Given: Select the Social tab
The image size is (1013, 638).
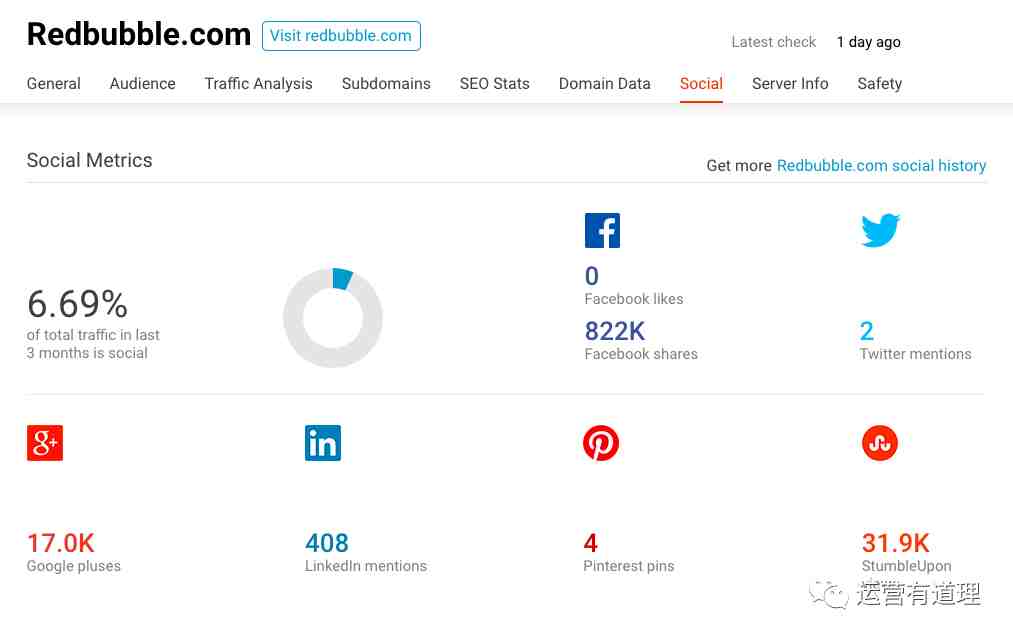Looking at the screenshot, I should (701, 84).
